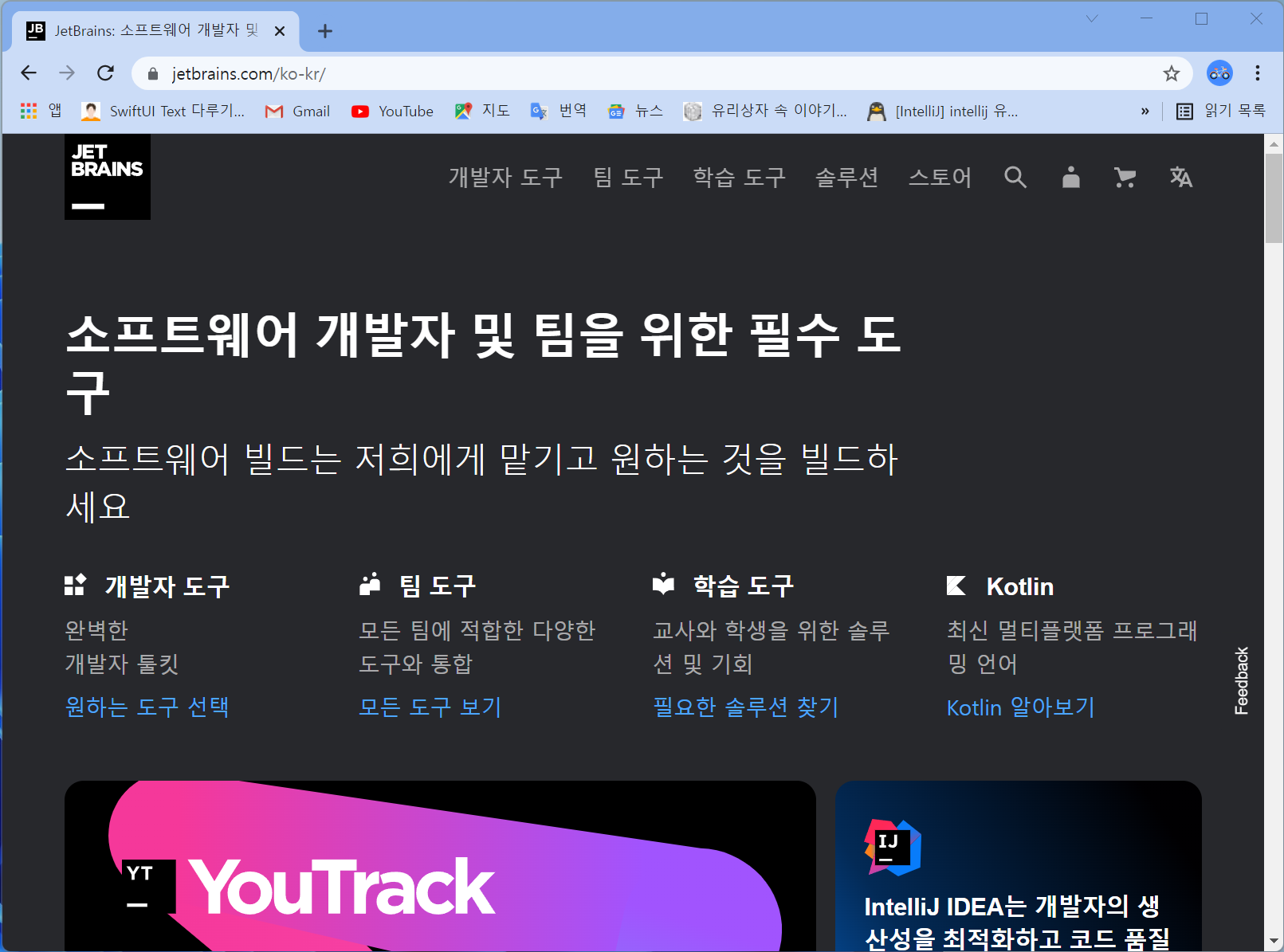This screenshot has width=1284, height=952.
Task: Open the 스토어 navigation menu item
Action: point(940,177)
